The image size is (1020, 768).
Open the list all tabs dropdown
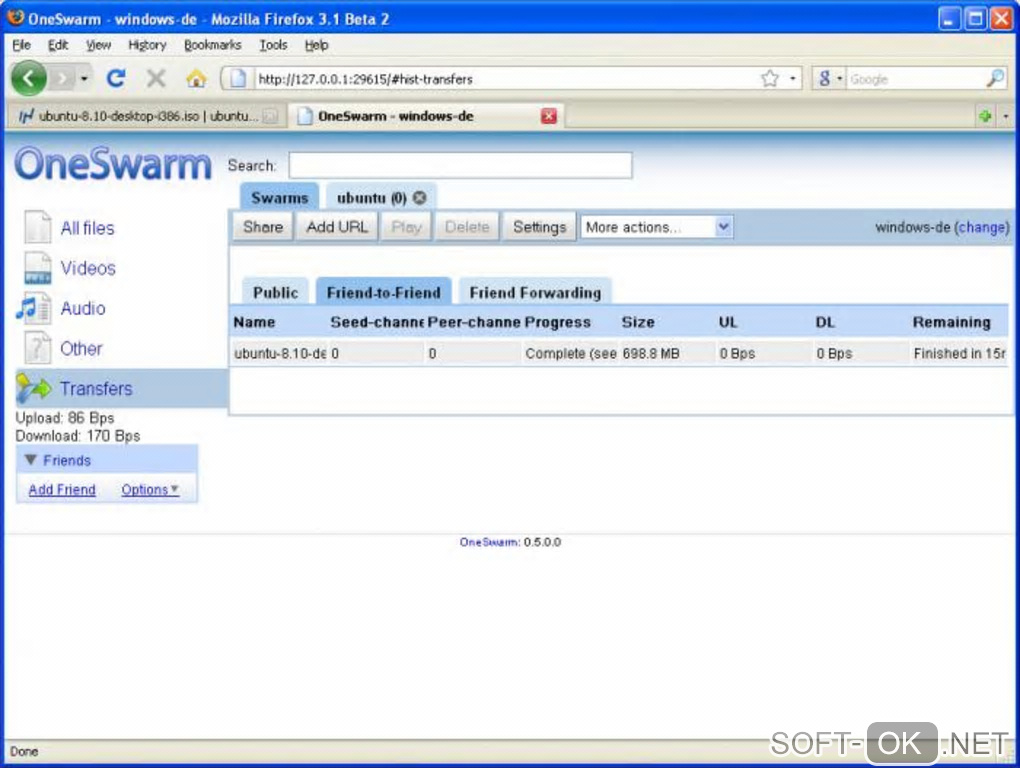(1006, 116)
